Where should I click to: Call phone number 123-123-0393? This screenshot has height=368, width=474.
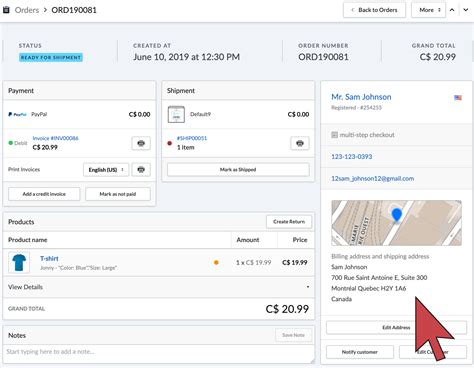coord(352,157)
